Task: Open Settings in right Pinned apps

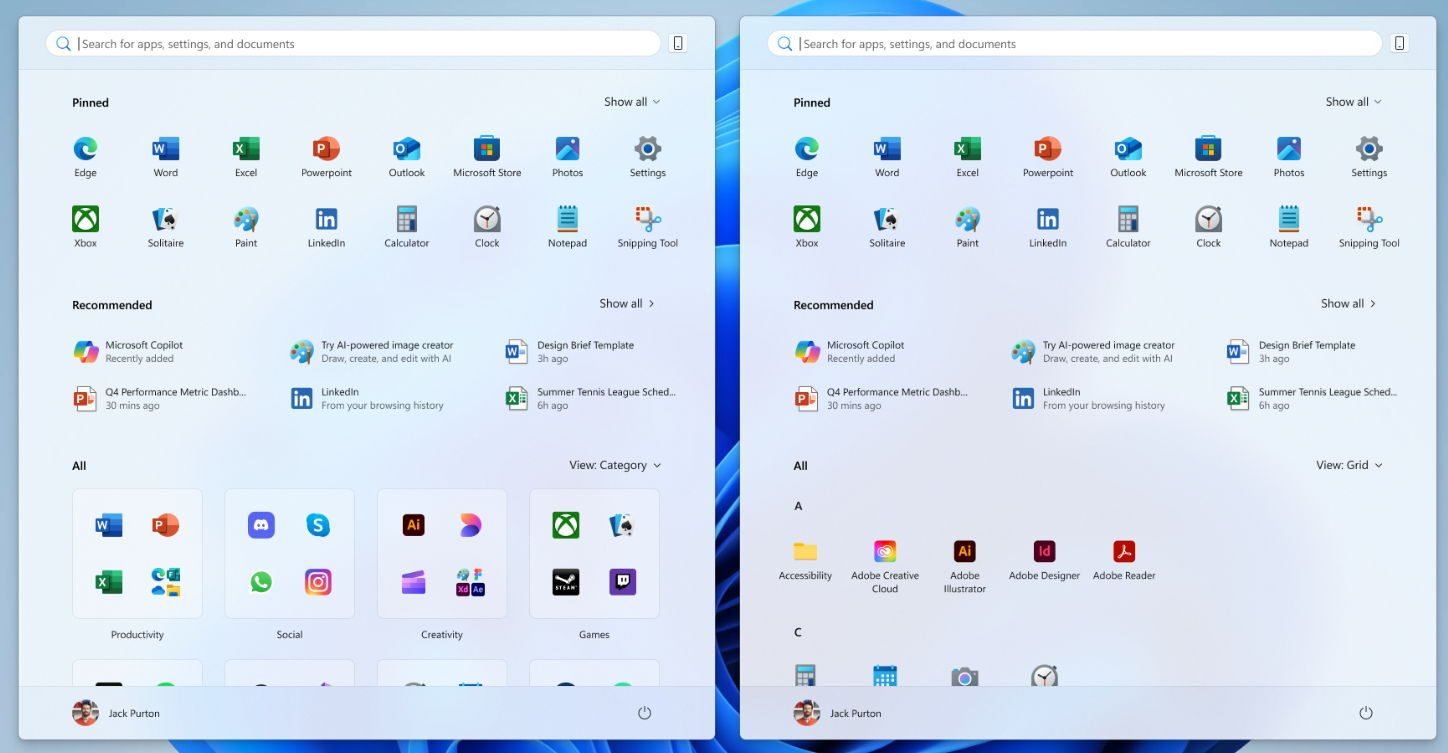Action: point(1369,156)
